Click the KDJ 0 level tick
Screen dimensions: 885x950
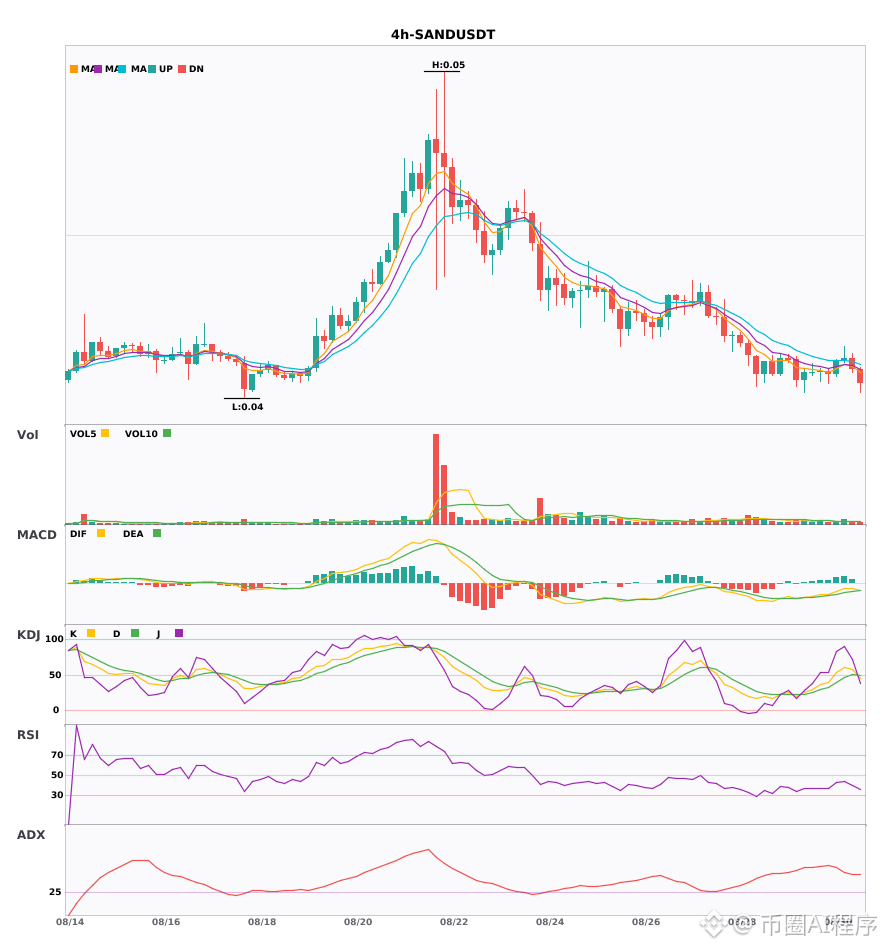point(56,710)
